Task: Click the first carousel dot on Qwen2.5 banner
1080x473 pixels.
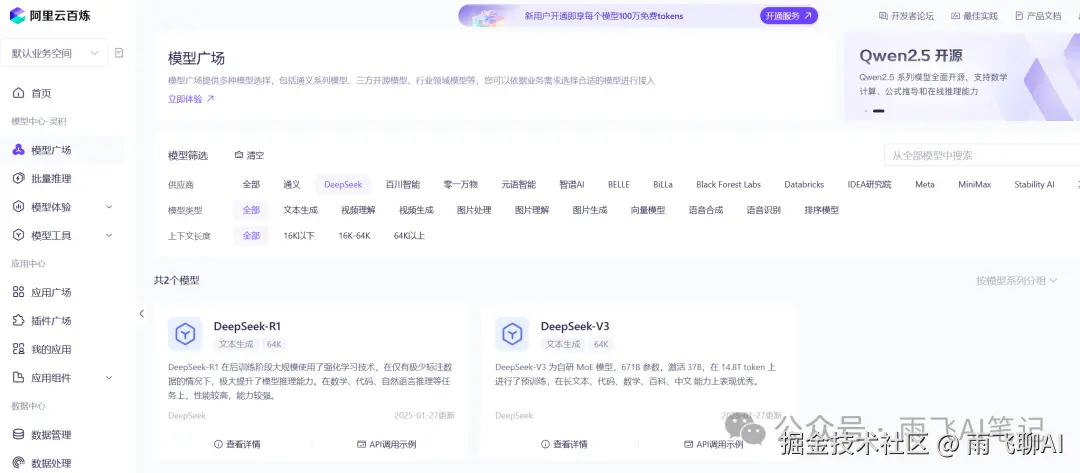Action: 866,111
